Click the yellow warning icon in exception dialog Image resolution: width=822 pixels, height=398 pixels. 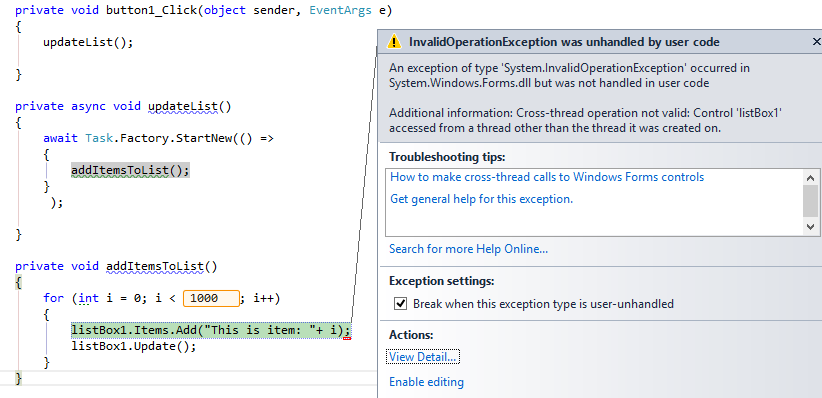(394, 42)
